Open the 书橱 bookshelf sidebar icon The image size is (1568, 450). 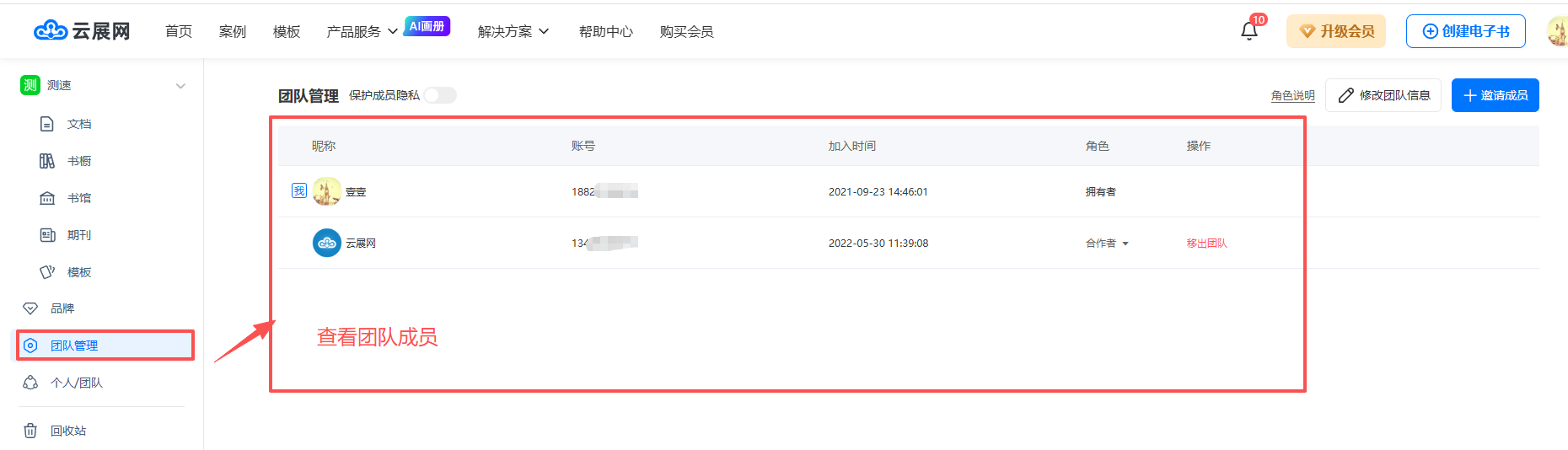47,161
